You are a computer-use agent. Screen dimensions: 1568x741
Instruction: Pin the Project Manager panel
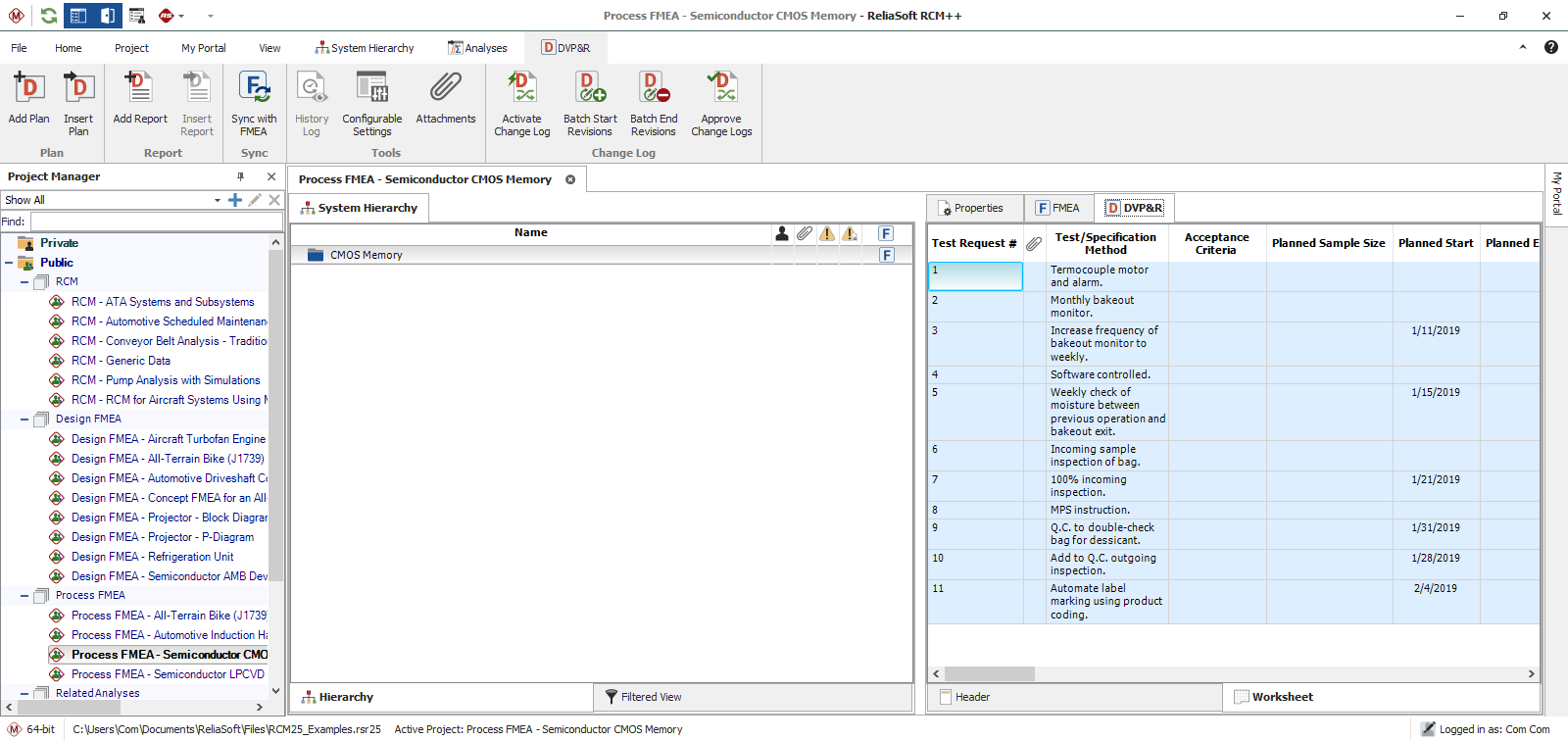pyautogui.click(x=240, y=176)
